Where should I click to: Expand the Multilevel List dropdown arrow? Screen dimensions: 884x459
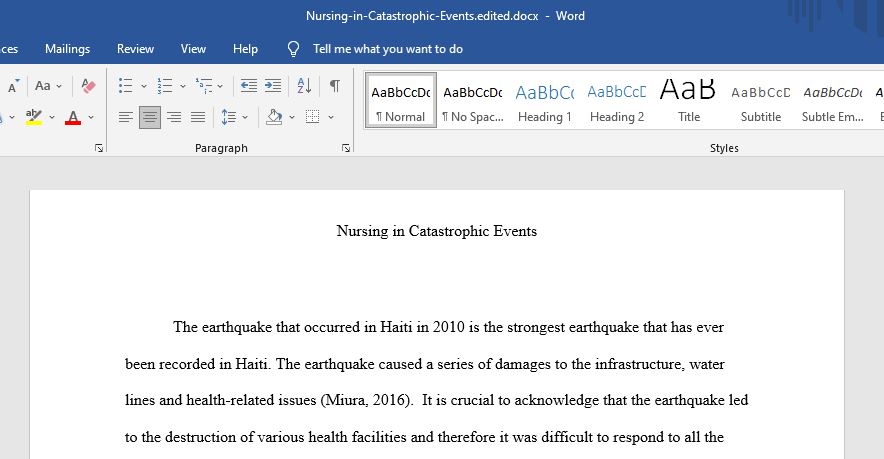point(220,86)
